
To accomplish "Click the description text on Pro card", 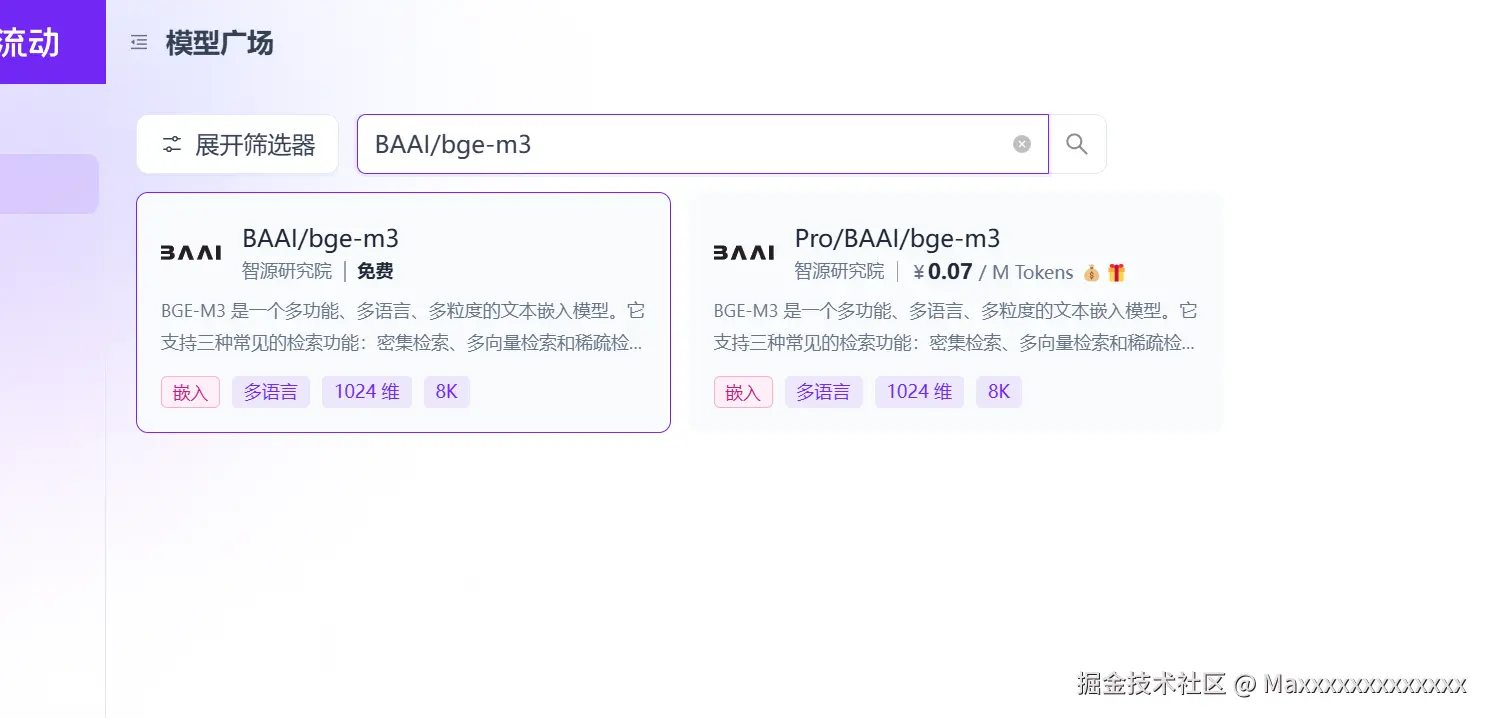I will coord(956,327).
